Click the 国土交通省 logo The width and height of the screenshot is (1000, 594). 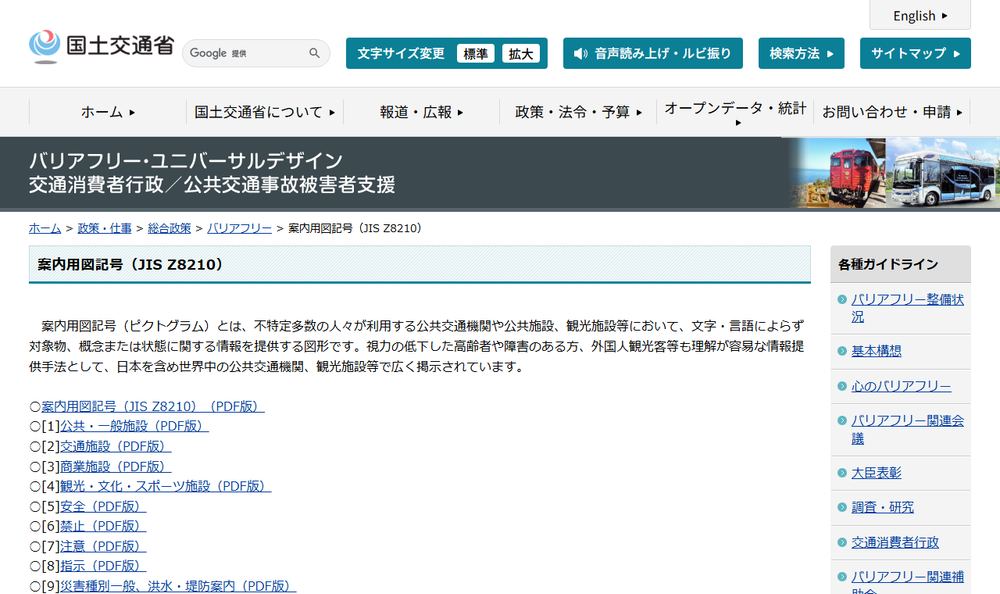click(x=101, y=46)
